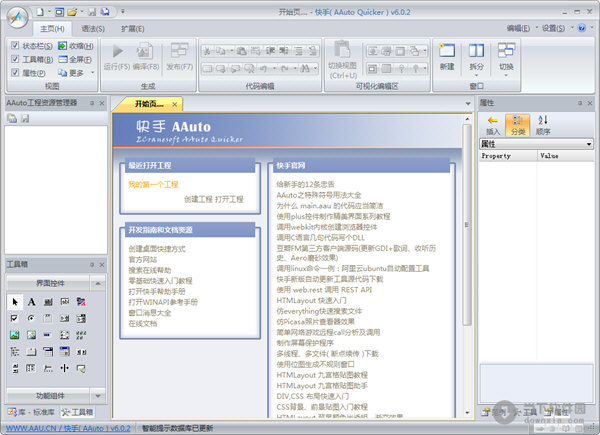
Task: Click the scrollbar down arrow on start page
Action: [x=467, y=413]
